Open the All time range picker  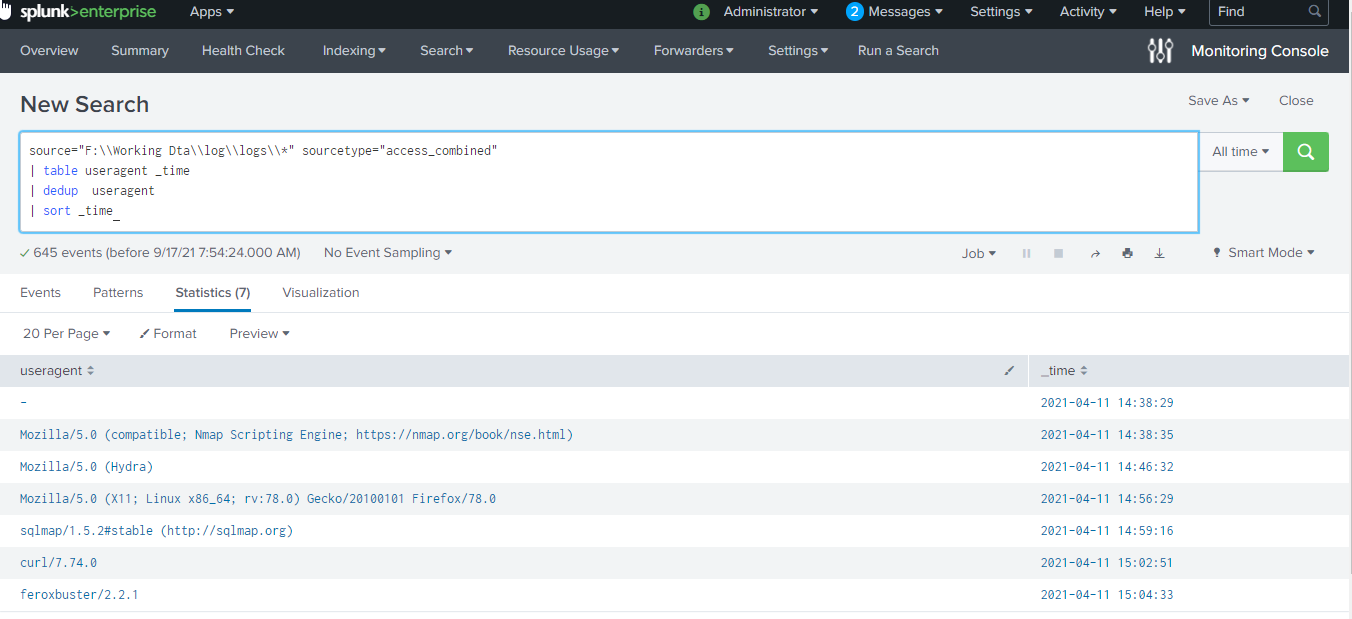pyautogui.click(x=1239, y=151)
